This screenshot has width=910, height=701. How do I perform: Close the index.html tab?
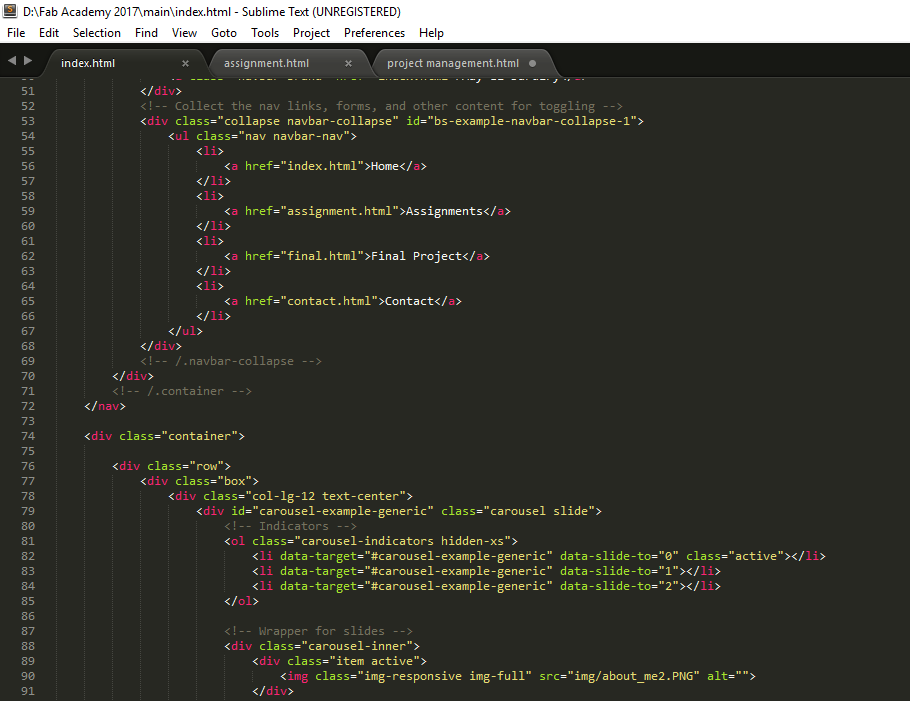pyautogui.click(x=185, y=63)
